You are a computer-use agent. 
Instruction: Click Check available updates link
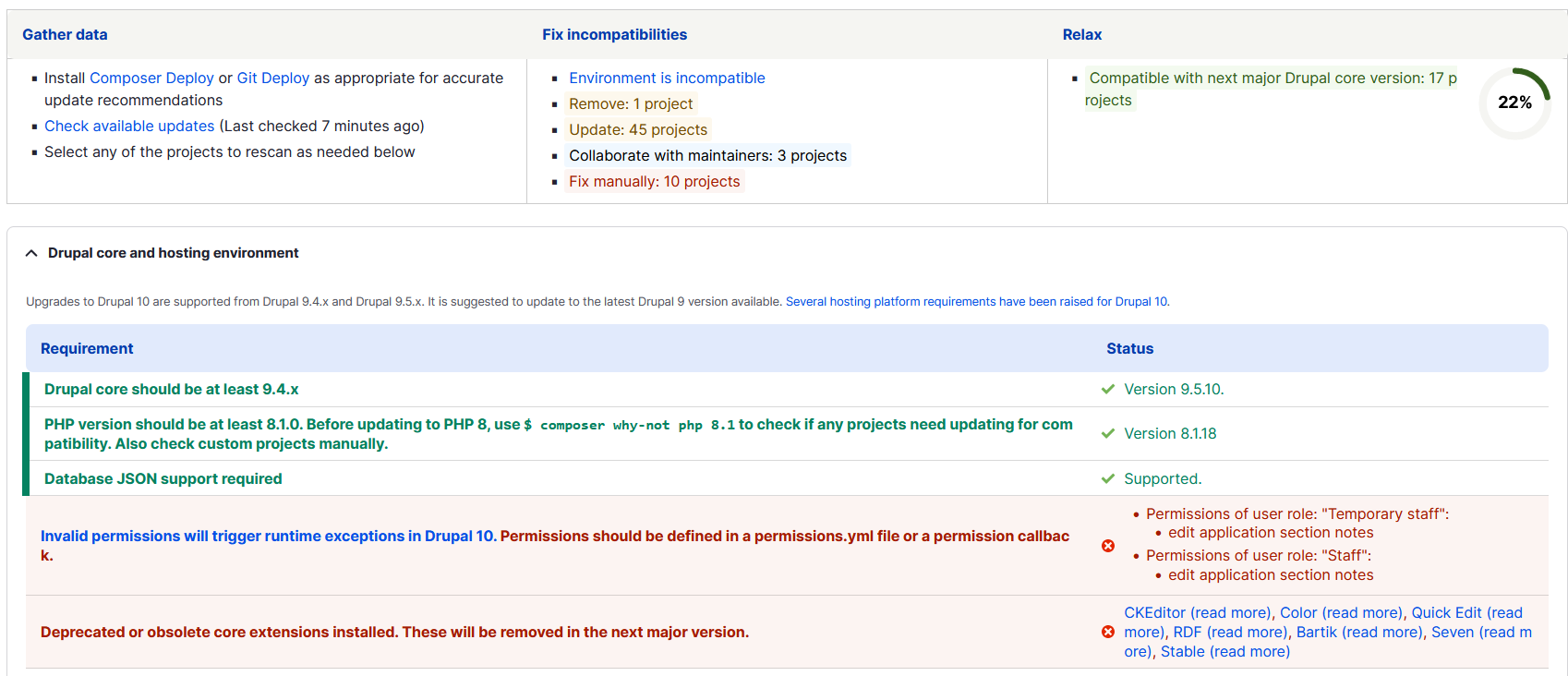(129, 127)
